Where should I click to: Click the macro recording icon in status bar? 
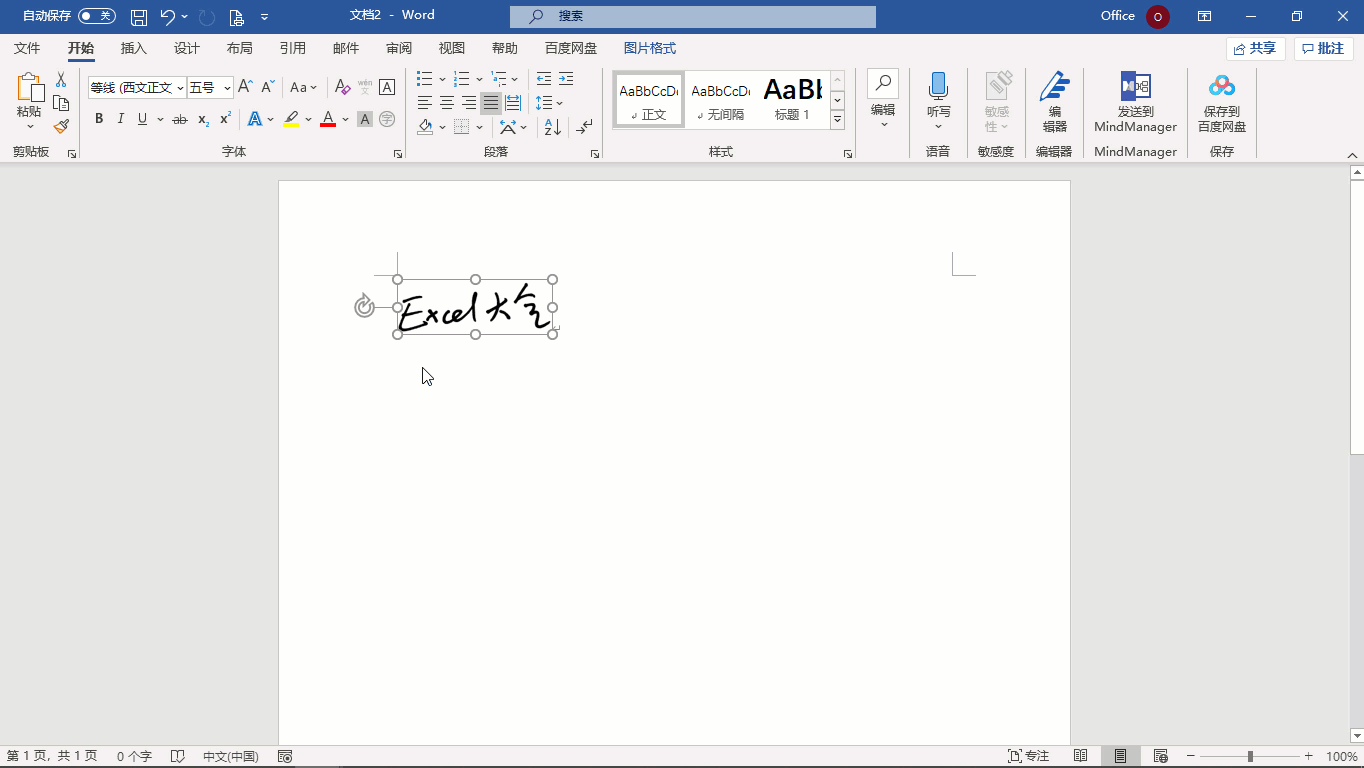pos(285,756)
